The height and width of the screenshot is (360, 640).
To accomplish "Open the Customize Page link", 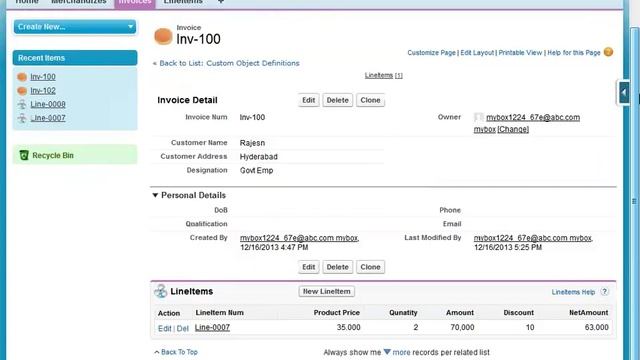I will pyautogui.click(x=431, y=53).
